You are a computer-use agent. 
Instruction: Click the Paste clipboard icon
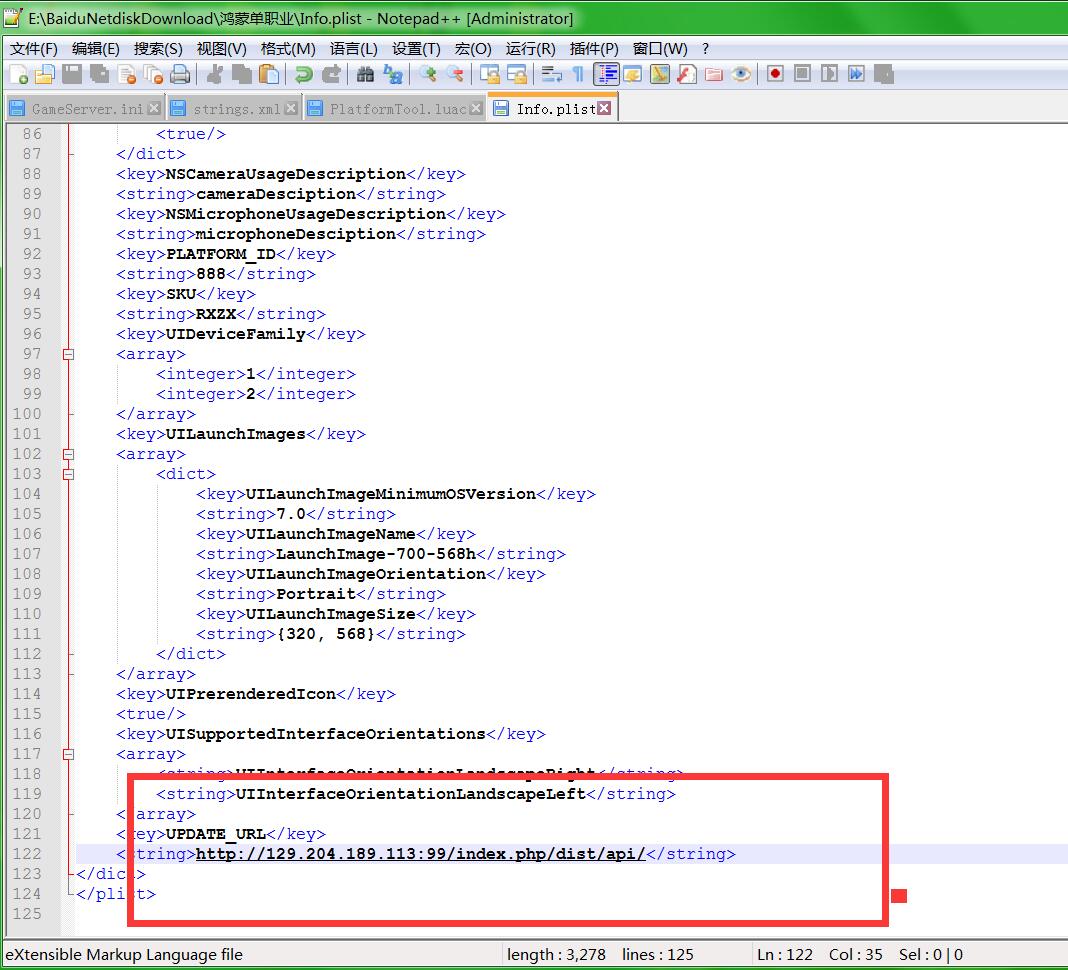pos(269,74)
